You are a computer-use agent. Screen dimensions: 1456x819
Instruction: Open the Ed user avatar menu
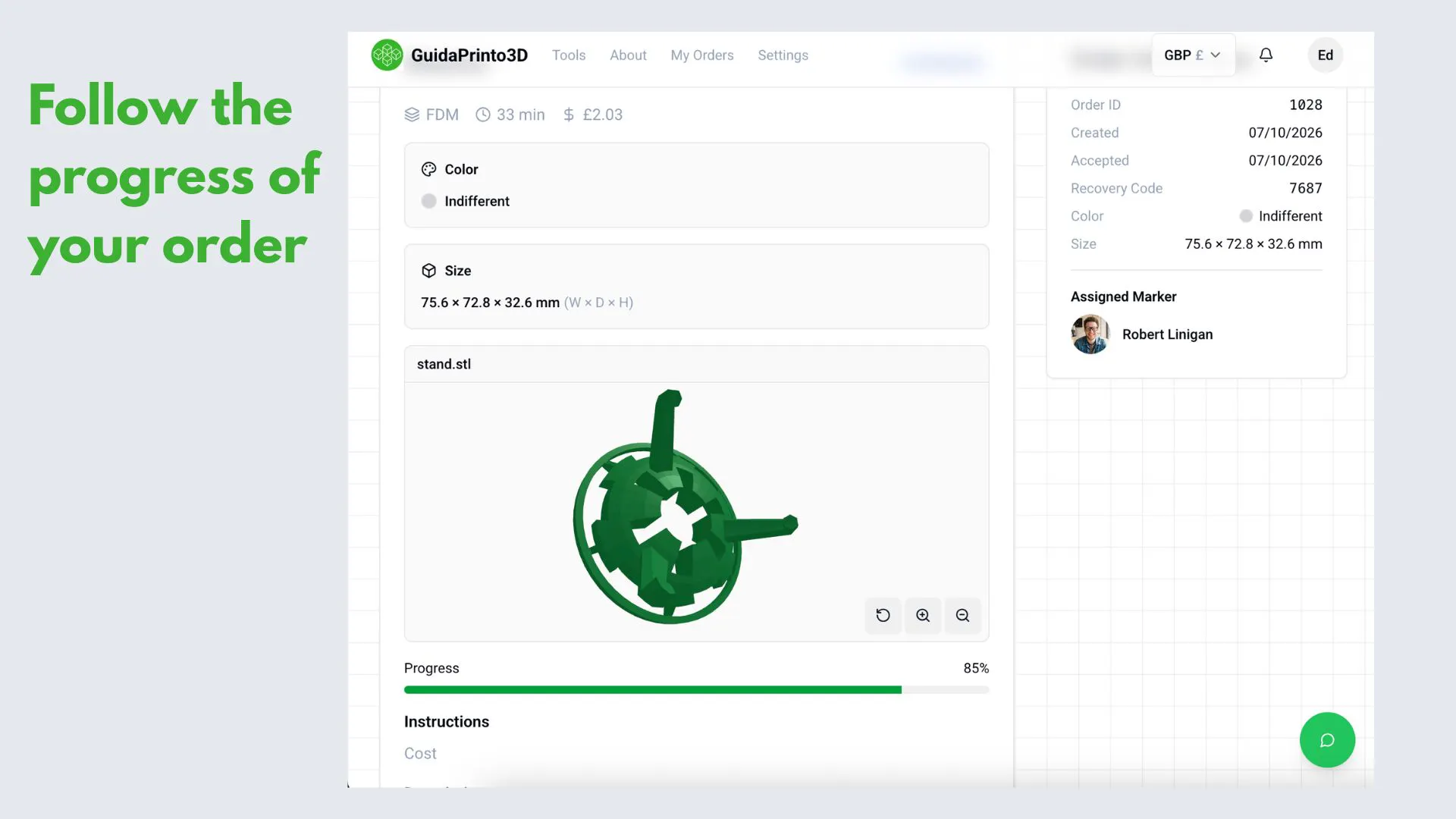pyautogui.click(x=1326, y=55)
